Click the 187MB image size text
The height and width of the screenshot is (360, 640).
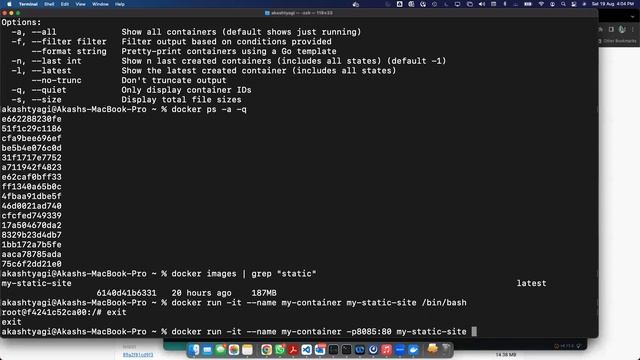(x=264, y=293)
